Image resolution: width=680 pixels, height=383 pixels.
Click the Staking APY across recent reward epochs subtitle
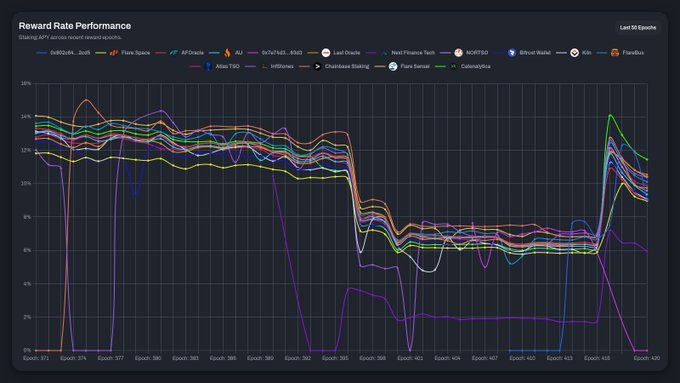pyautogui.click(x=70, y=37)
